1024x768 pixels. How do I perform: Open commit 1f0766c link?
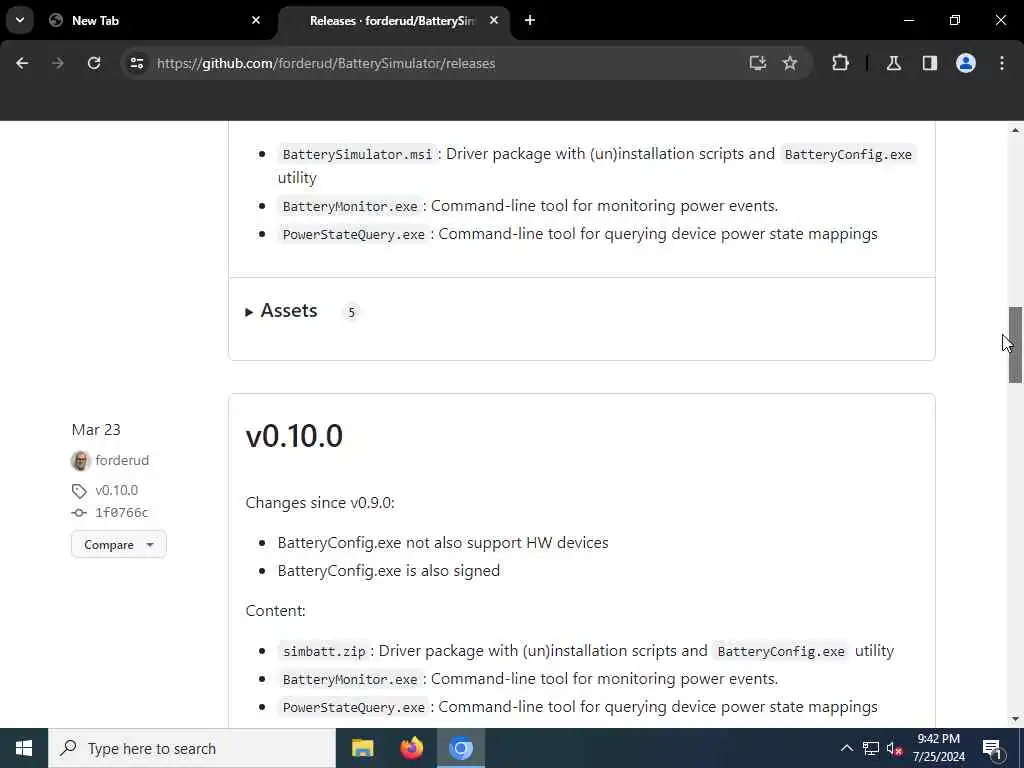point(121,513)
